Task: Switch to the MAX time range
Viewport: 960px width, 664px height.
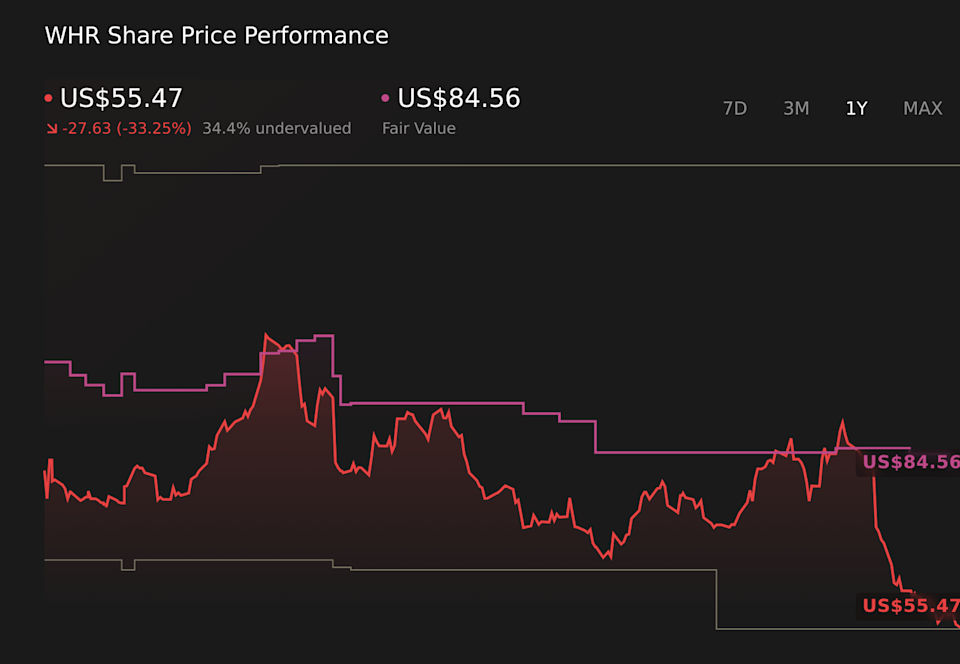Action: (x=922, y=108)
